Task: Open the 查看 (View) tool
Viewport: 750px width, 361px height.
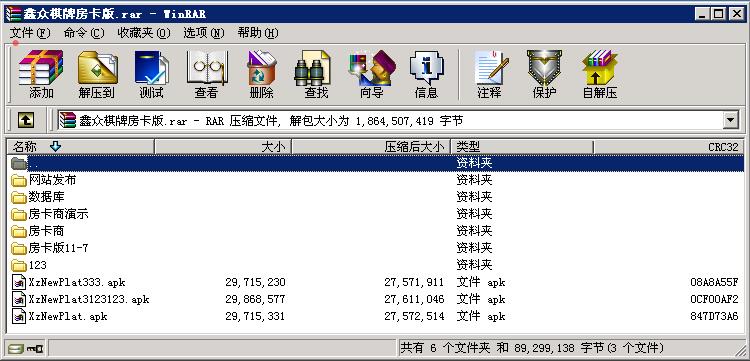Action: click(207, 74)
